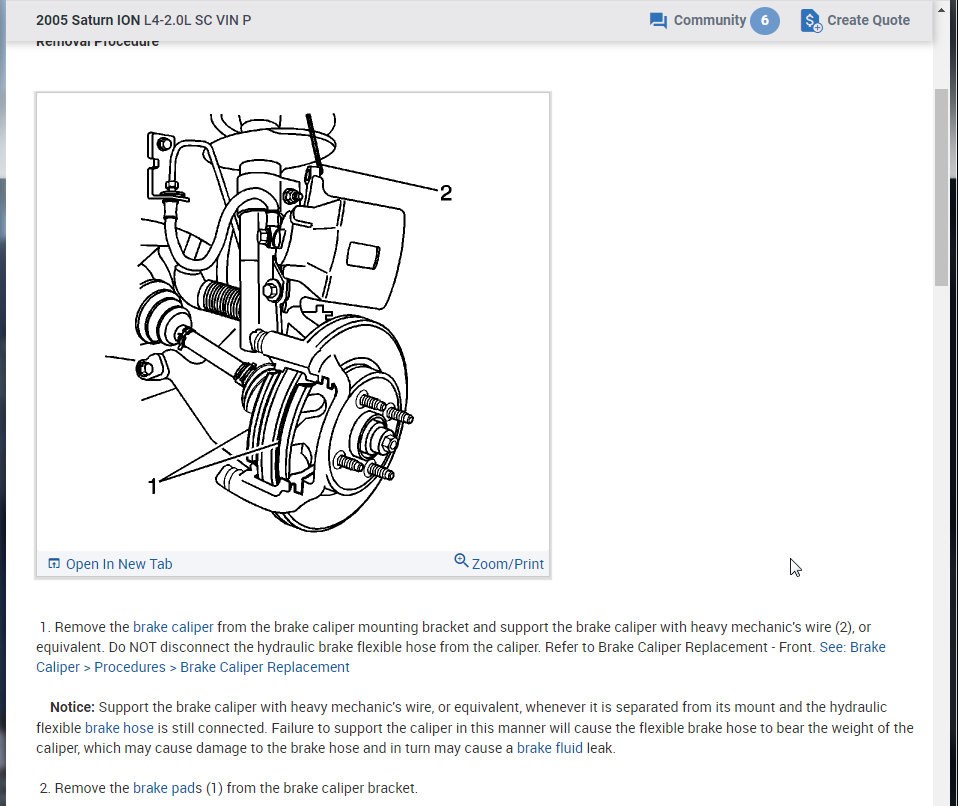The image size is (958, 806).
Task: Follow the brake hose link in Notice
Action: click(x=119, y=728)
